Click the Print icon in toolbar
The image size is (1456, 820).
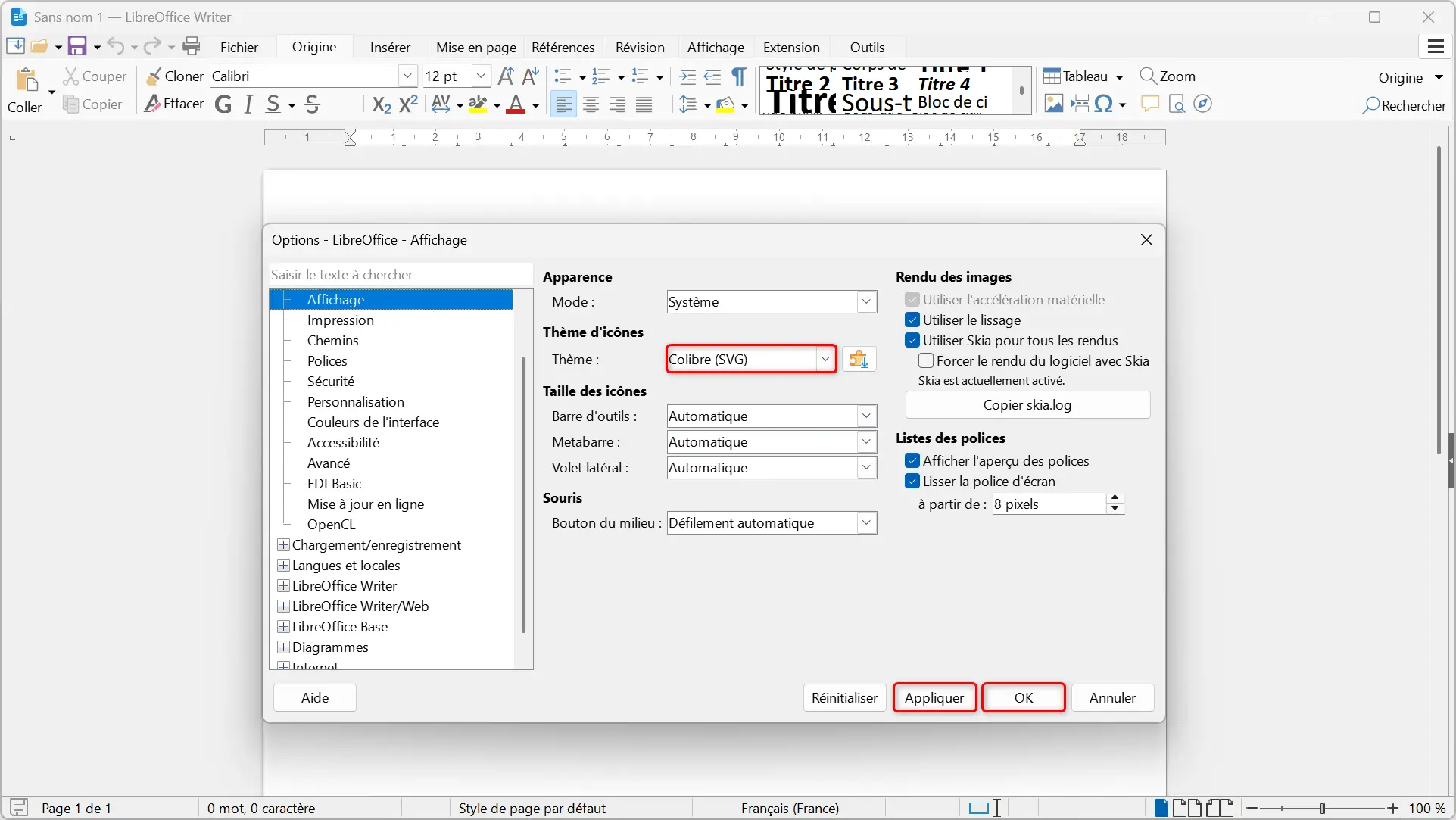pos(192,46)
